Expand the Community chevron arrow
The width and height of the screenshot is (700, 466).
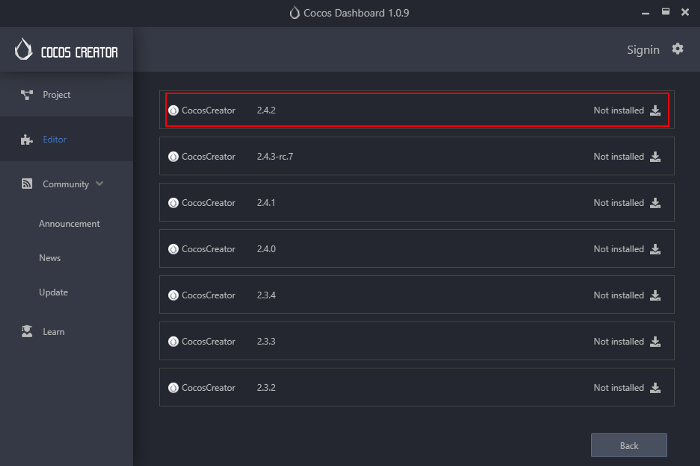pos(100,184)
